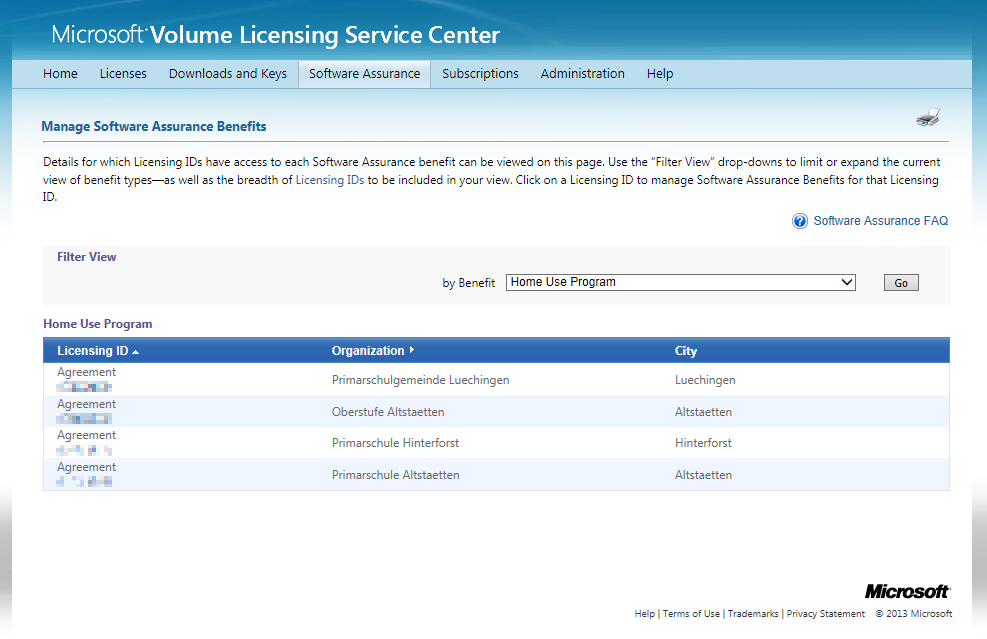This screenshot has width=987, height=639.
Task: Switch to the Licenses tab
Action: tap(123, 74)
